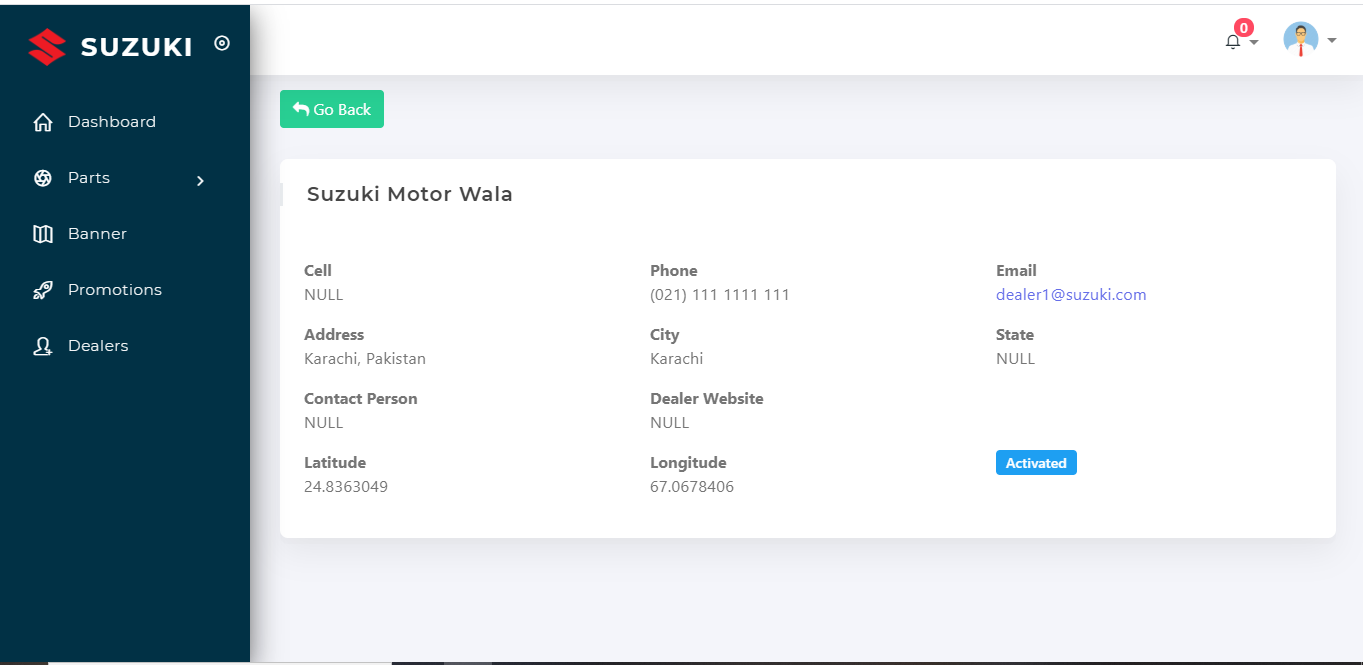Click the Activated status badge
Screen dimensions: 1363x665
[x=1036, y=463]
